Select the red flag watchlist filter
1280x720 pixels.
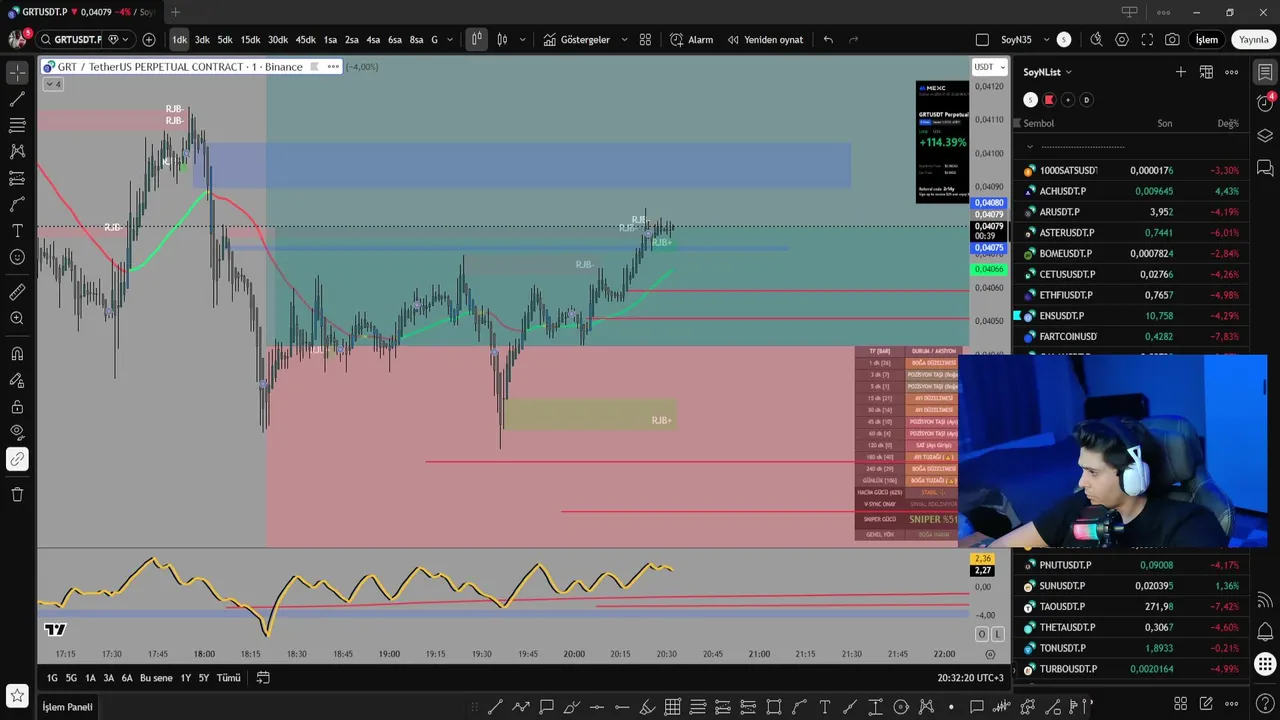point(1049,100)
